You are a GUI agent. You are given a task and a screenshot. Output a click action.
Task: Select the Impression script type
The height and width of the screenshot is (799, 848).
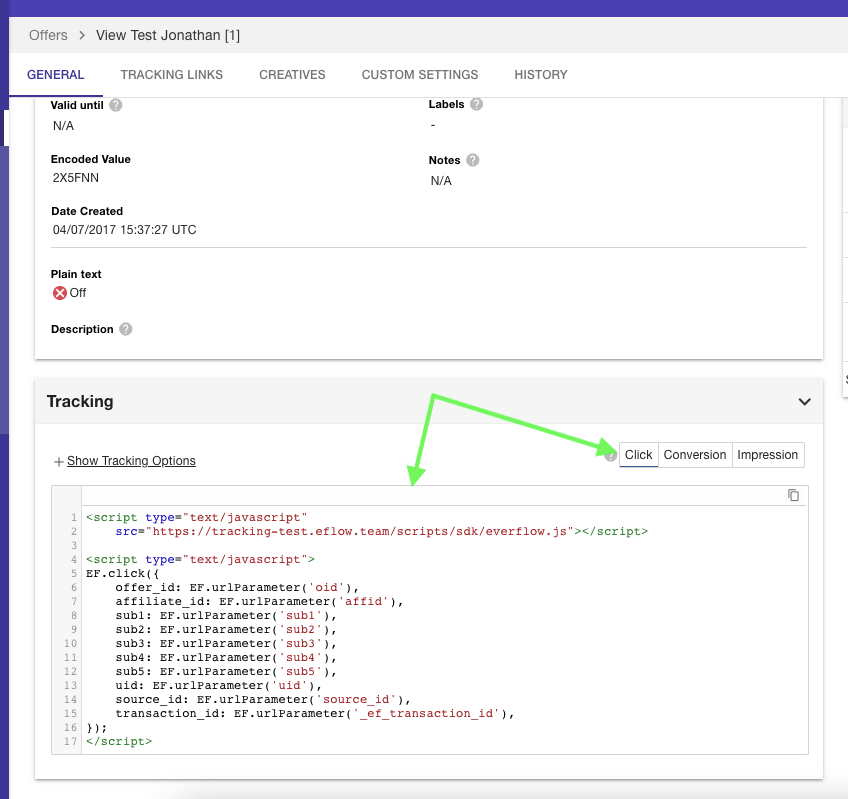point(768,455)
